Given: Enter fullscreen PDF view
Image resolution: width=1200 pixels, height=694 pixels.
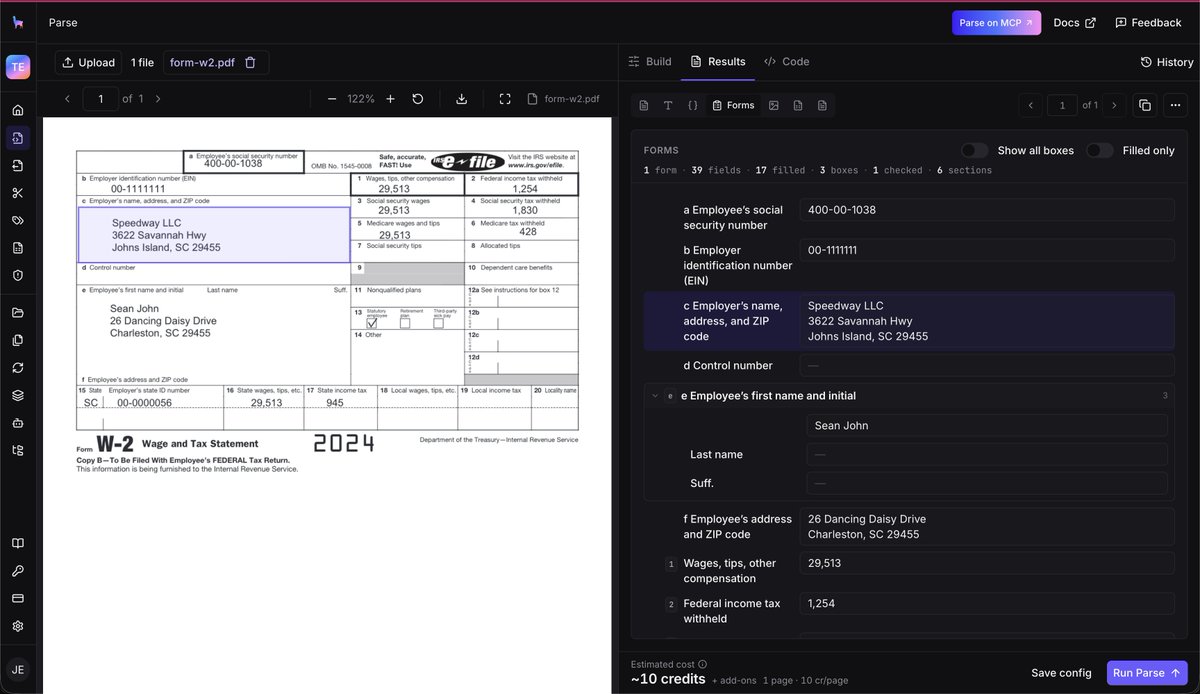Looking at the screenshot, I should [x=505, y=99].
